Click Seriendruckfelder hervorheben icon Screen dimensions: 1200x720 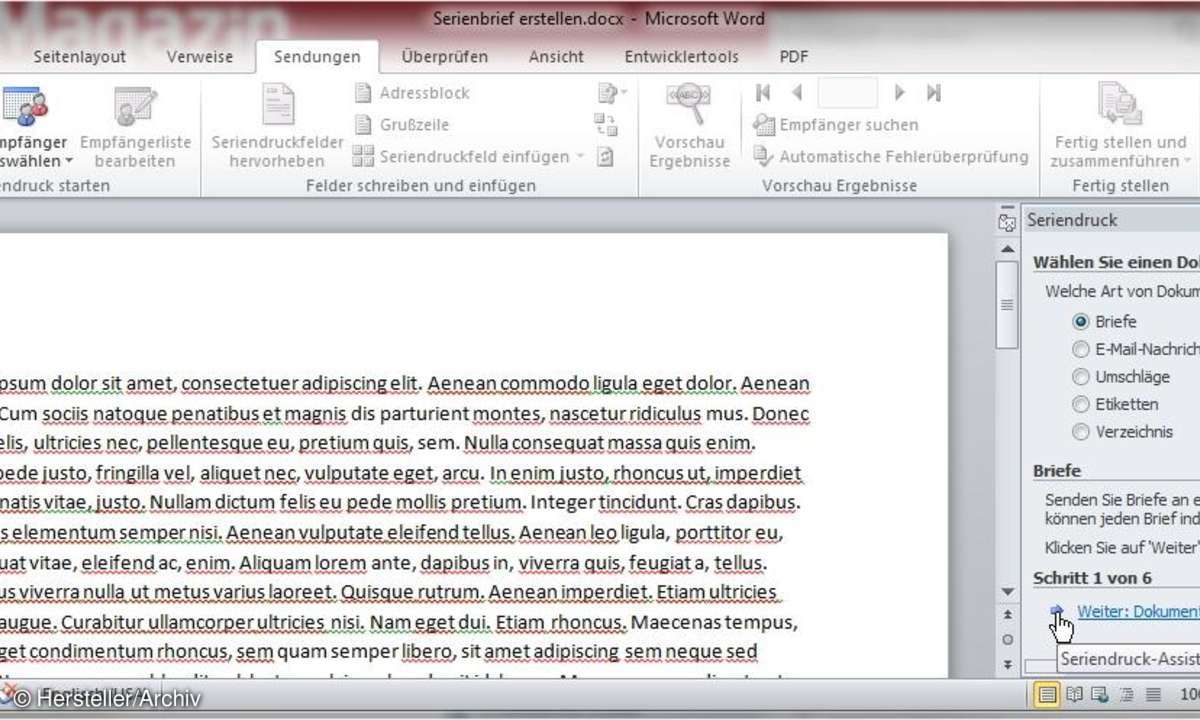pos(277,105)
